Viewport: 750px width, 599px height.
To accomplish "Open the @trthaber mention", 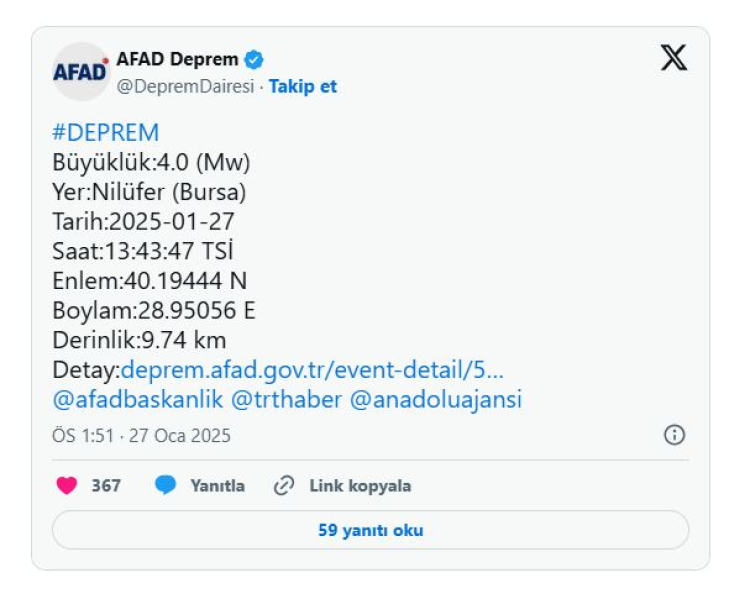I will click(x=287, y=399).
